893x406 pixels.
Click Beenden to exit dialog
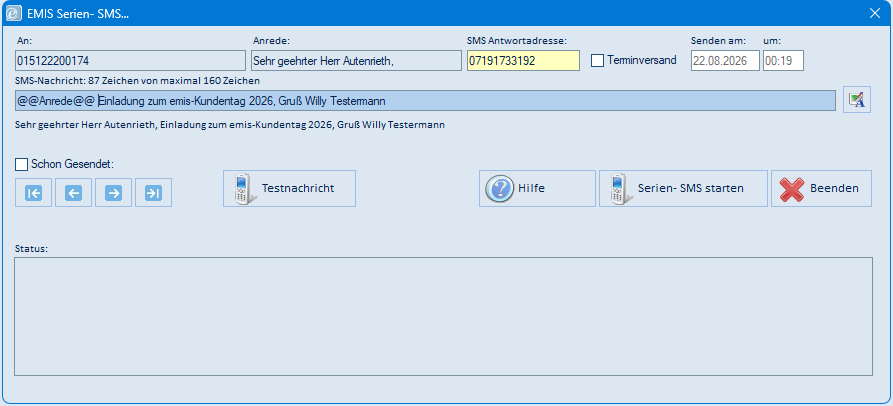coord(821,188)
